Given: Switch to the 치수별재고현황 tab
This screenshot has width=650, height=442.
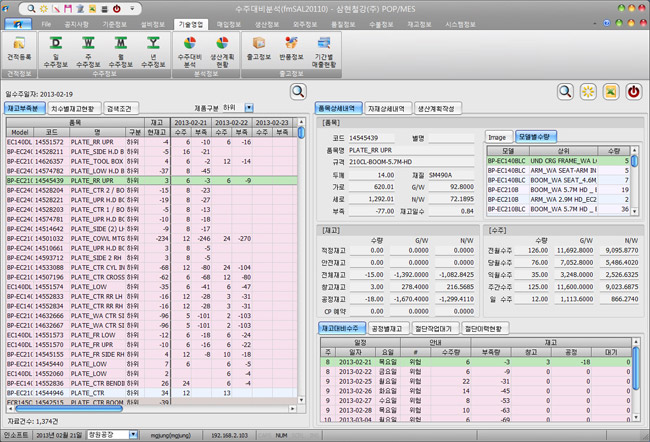Looking at the screenshot, I should point(74,109).
